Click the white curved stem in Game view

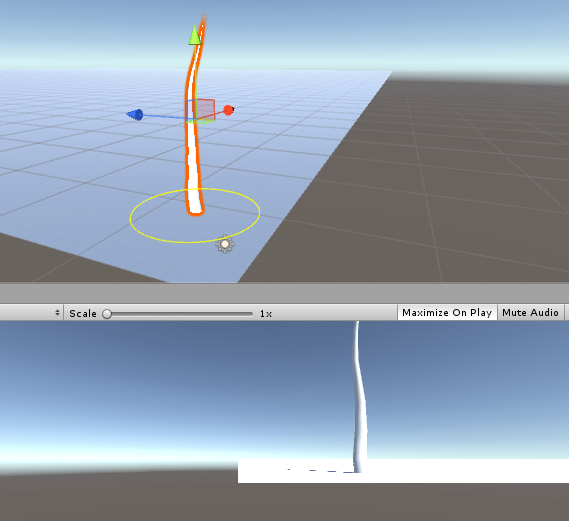click(359, 399)
